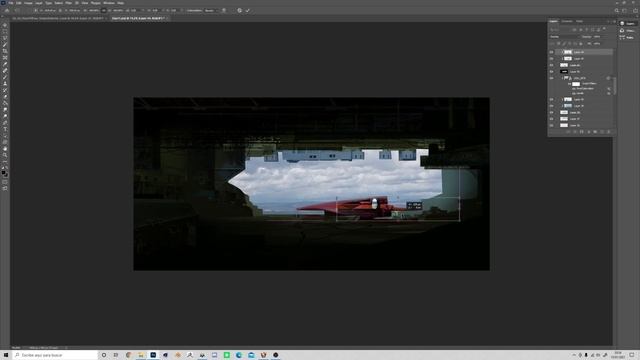Viewport: 640px width, 360px height.
Task: Select the Move tool
Action: 5,25
